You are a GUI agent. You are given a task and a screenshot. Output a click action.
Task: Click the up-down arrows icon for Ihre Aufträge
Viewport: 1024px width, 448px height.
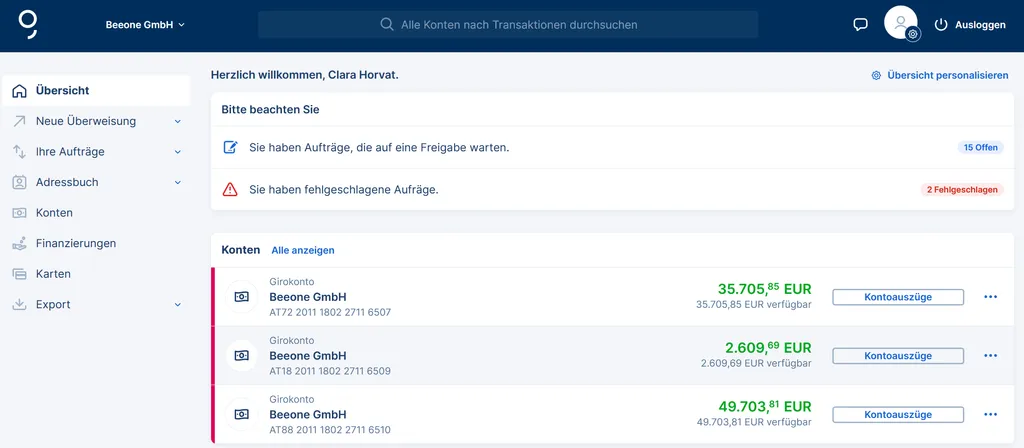pos(20,152)
